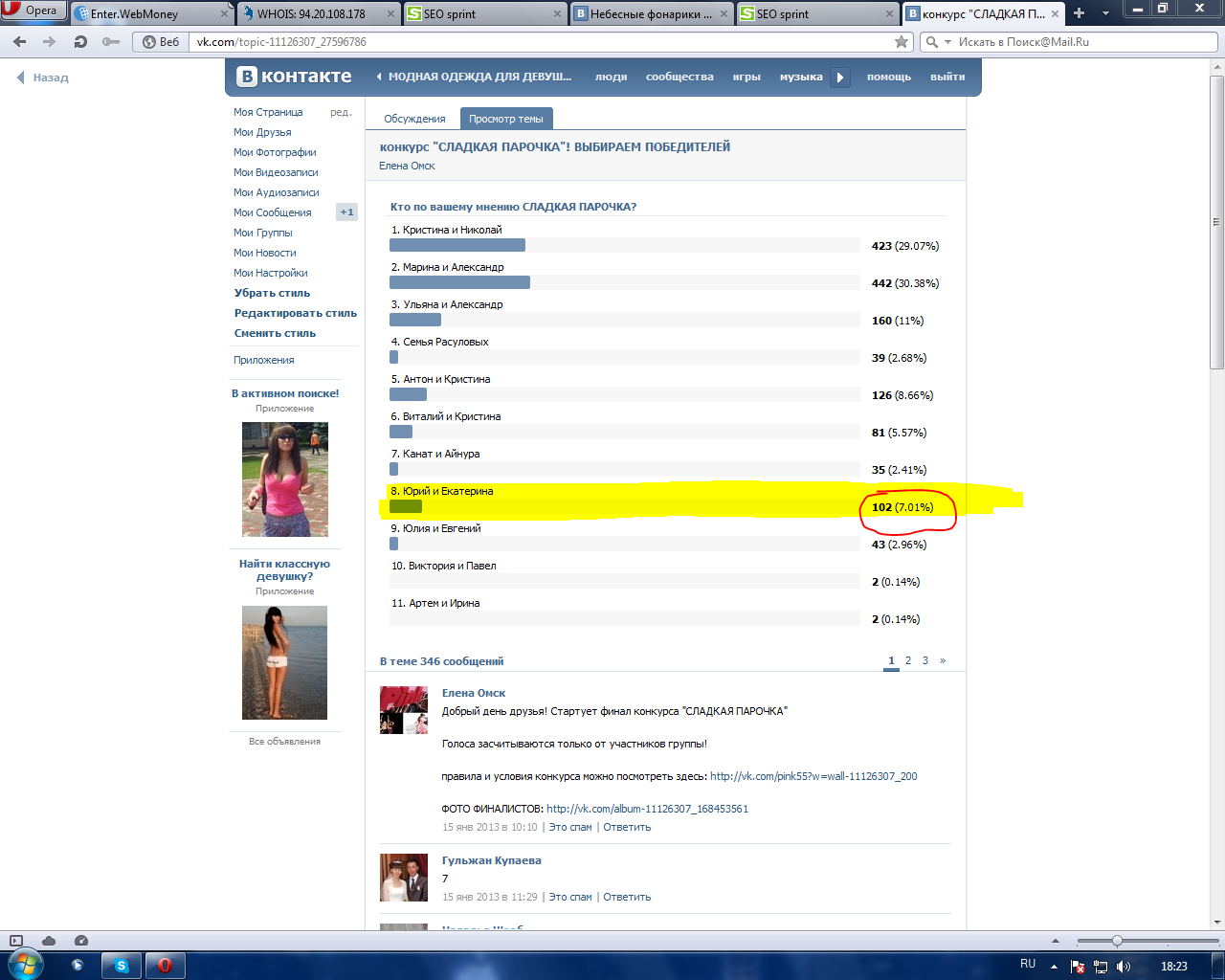Open the wall-11126307_200 rules link

813,776
